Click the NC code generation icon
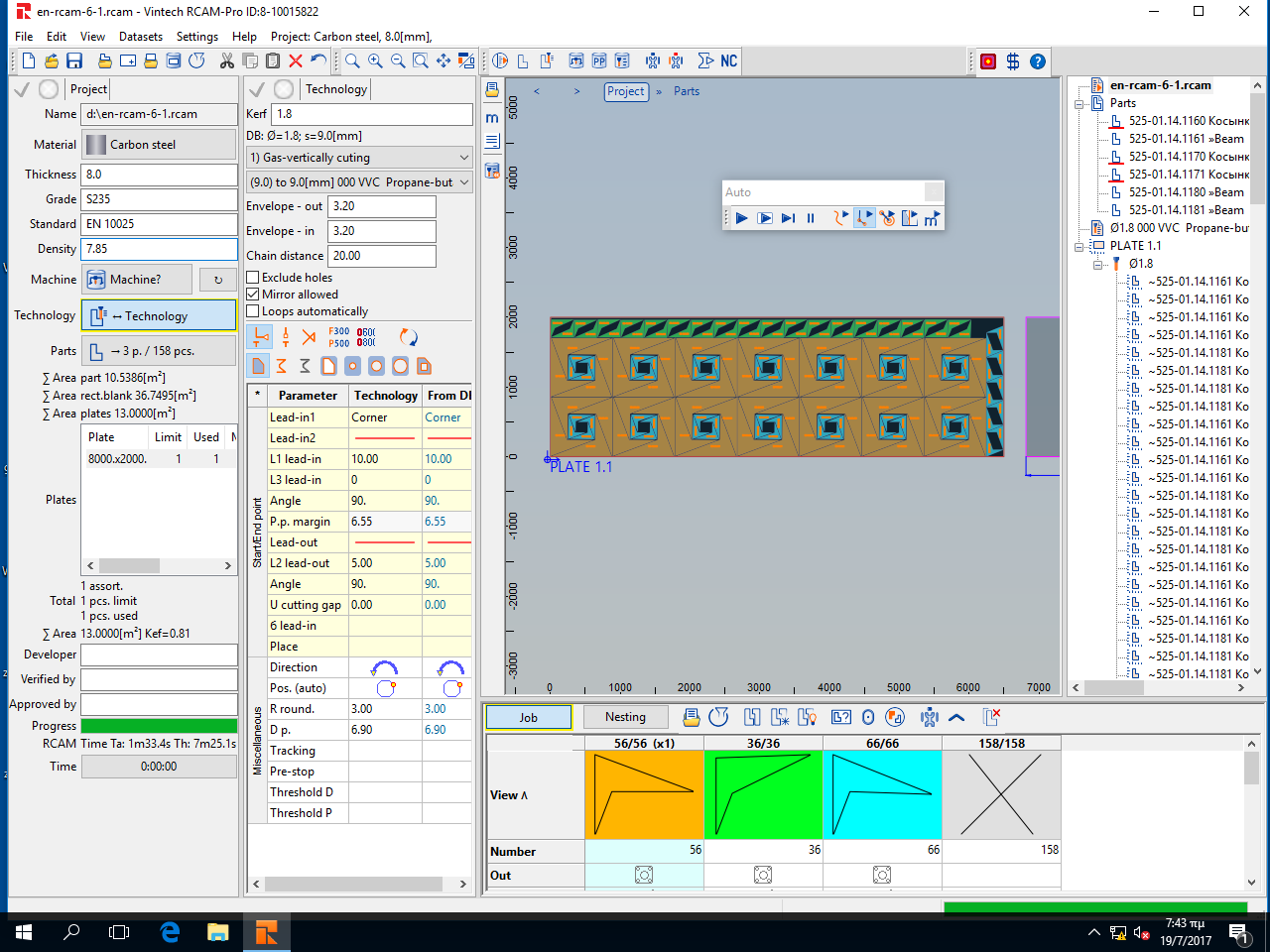Viewport: 1270px width, 952px height. [x=728, y=60]
